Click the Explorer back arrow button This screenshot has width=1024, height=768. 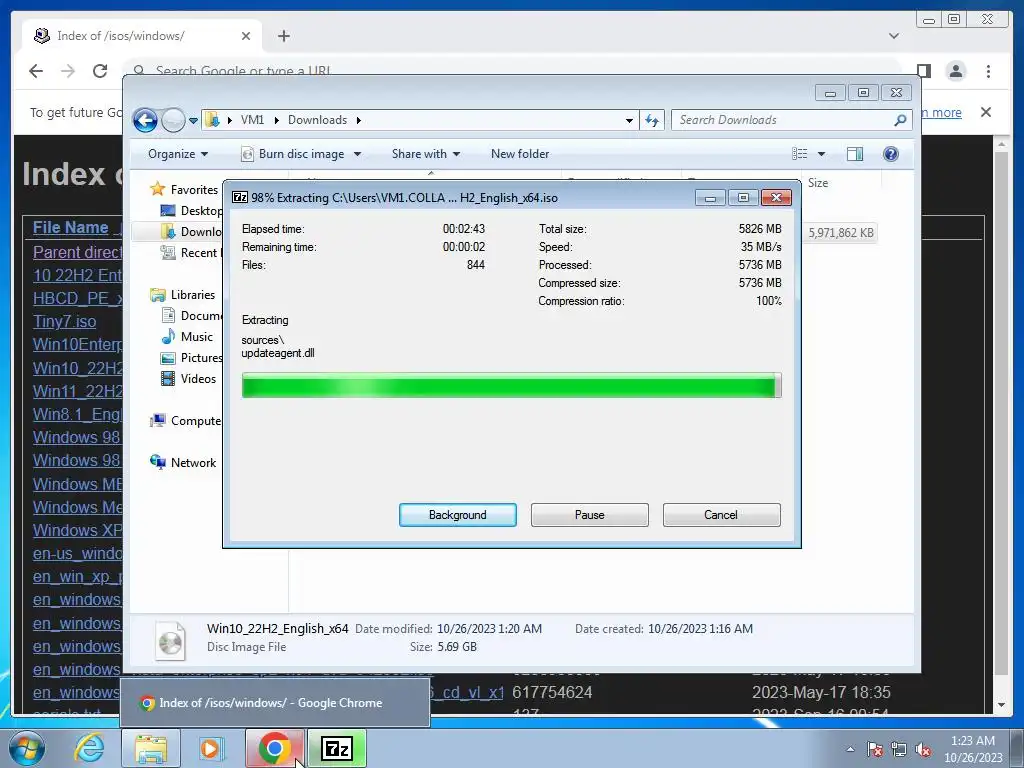coord(145,120)
